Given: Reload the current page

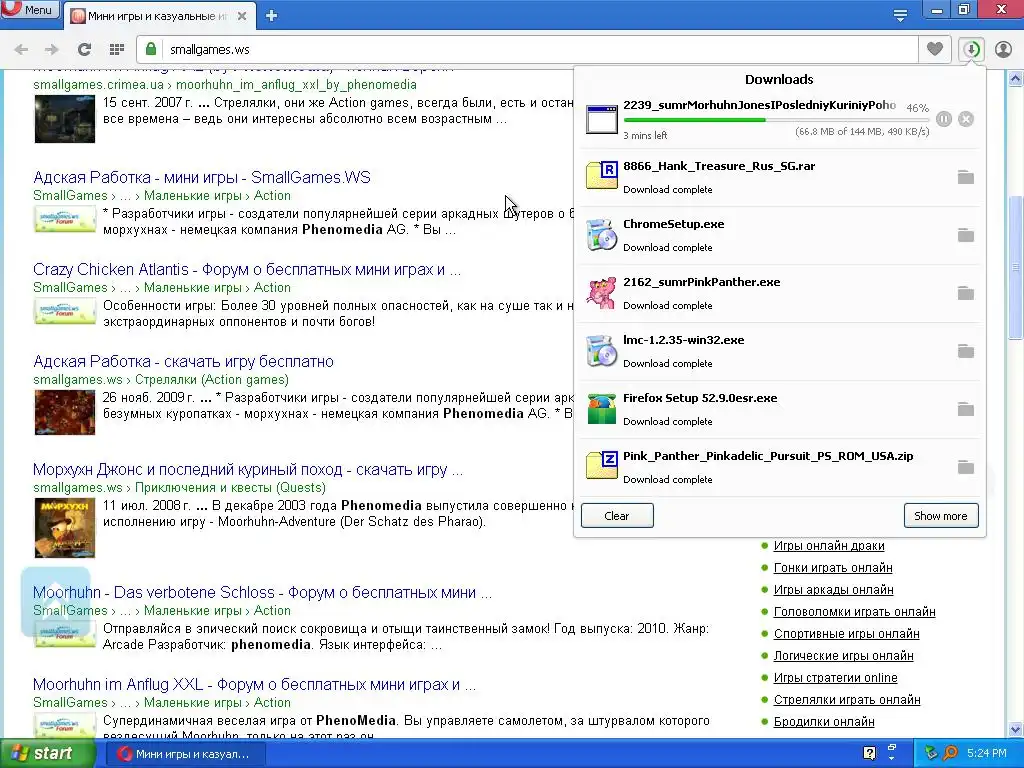Looking at the screenshot, I should coord(84,50).
